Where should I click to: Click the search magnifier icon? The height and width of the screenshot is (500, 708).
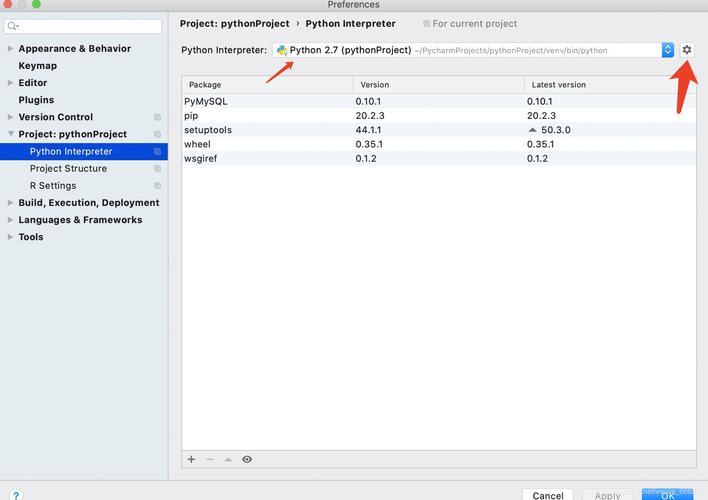point(13,26)
